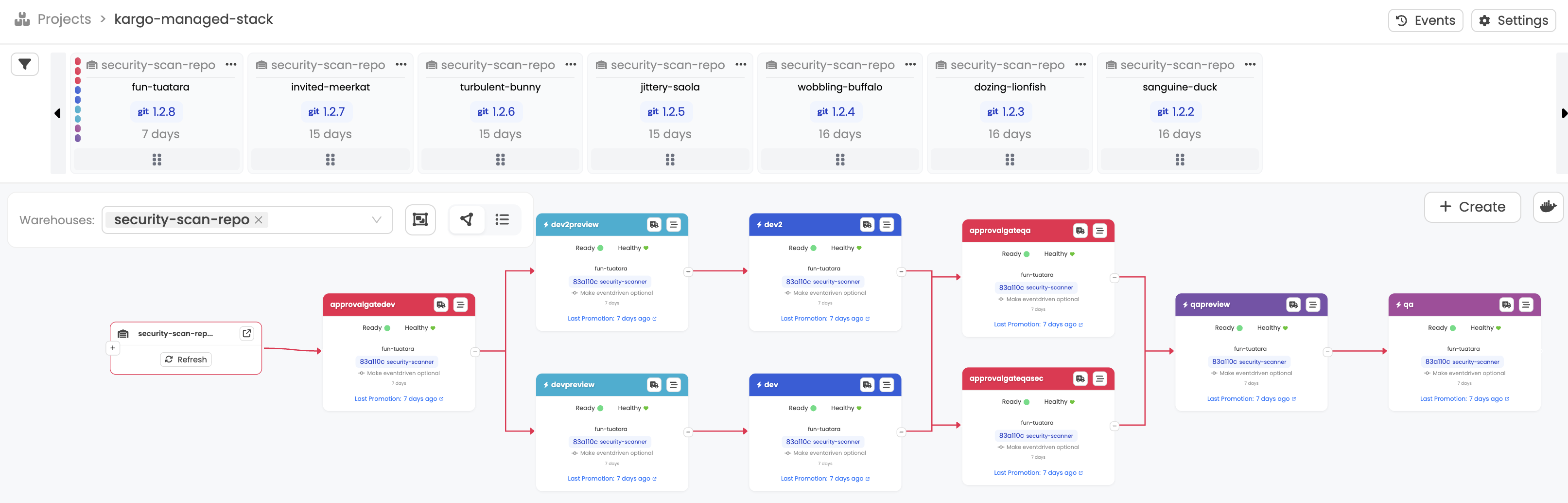Open the invited-meerkat freight options menu
1568x503 pixels.
click(401, 65)
